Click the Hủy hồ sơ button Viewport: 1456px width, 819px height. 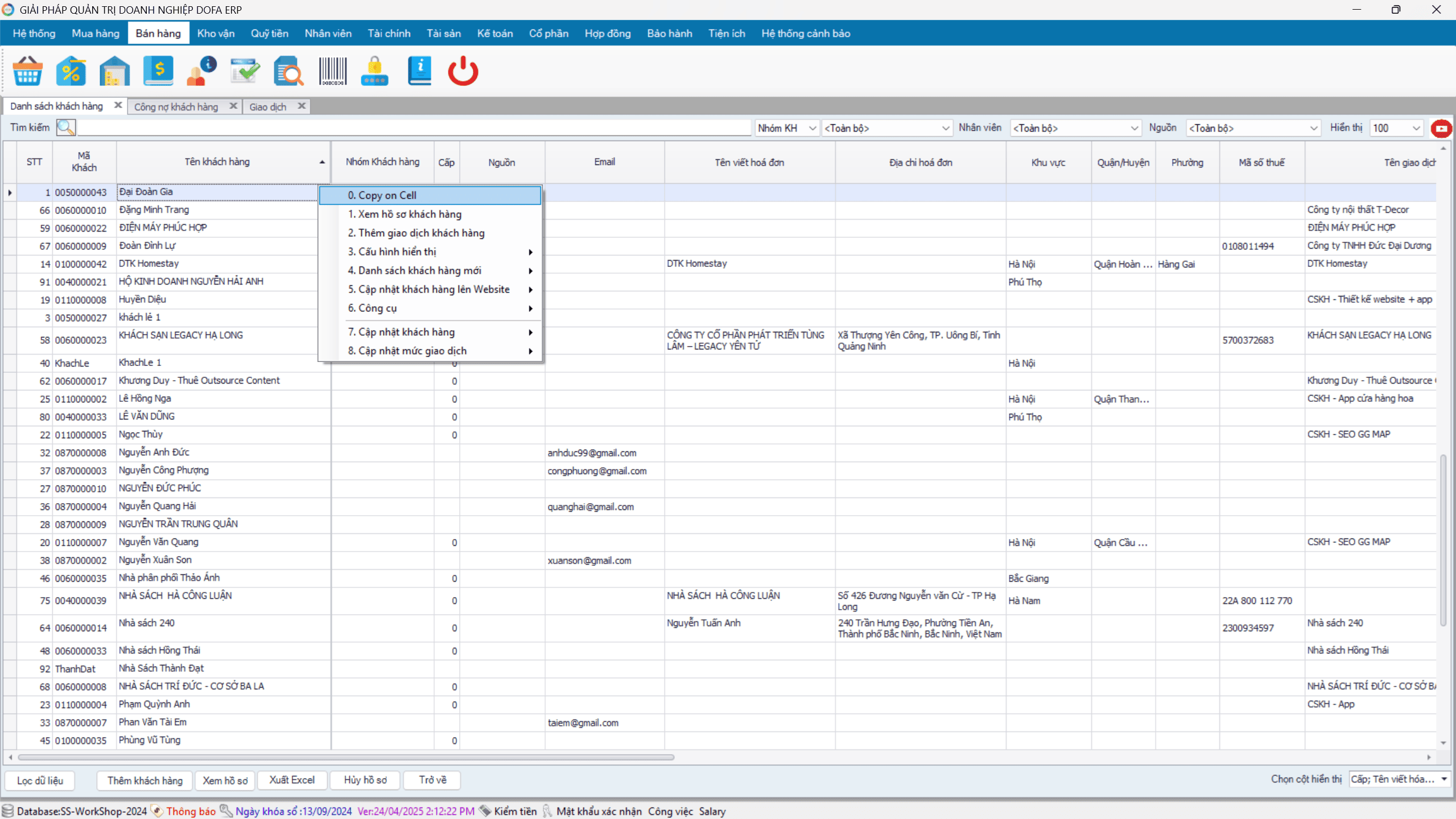[x=365, y=780]
